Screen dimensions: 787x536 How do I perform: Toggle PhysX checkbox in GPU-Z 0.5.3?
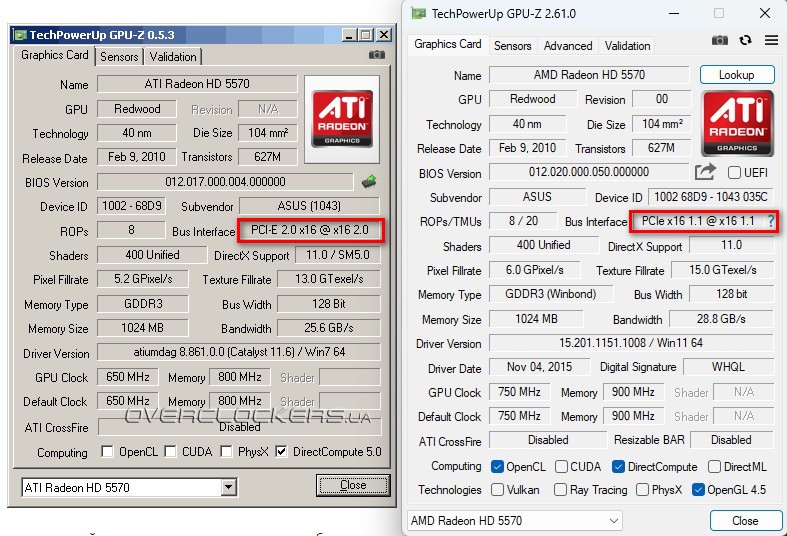226,451
